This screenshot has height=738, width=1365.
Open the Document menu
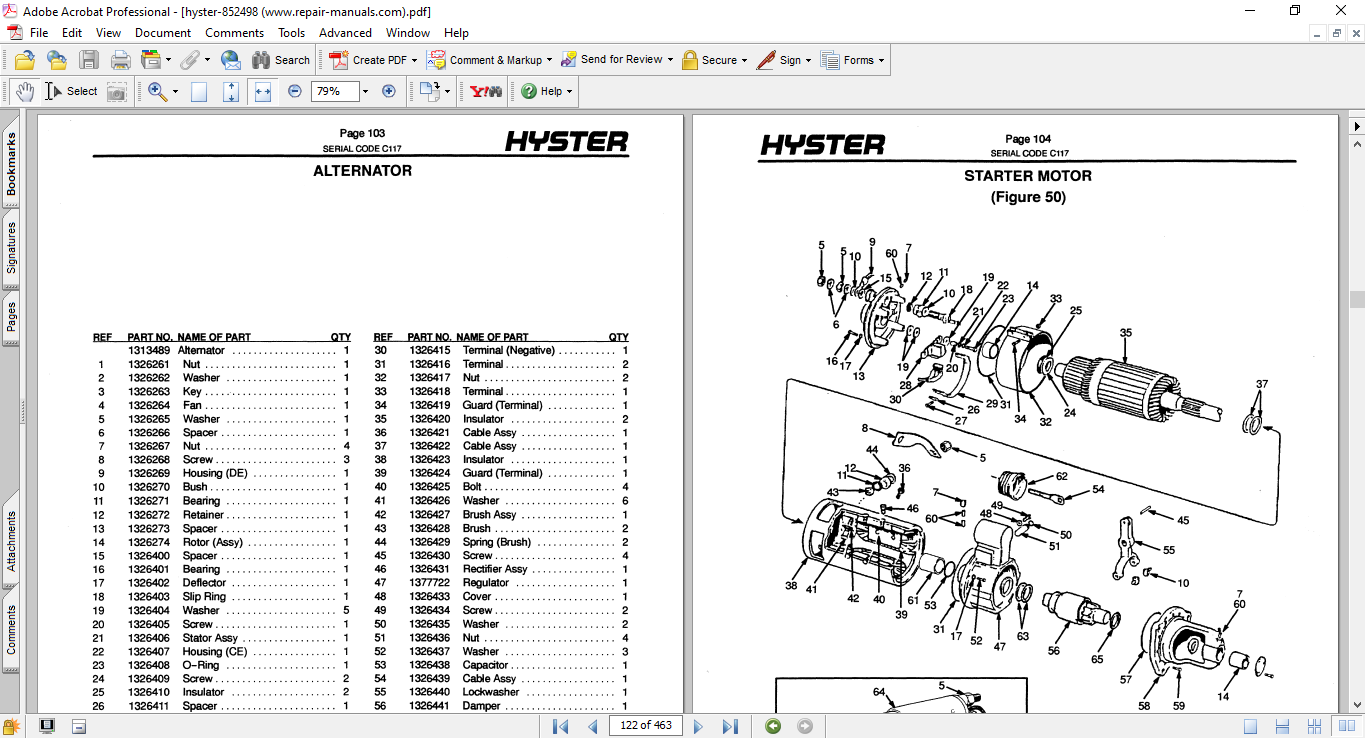(163, 33)
